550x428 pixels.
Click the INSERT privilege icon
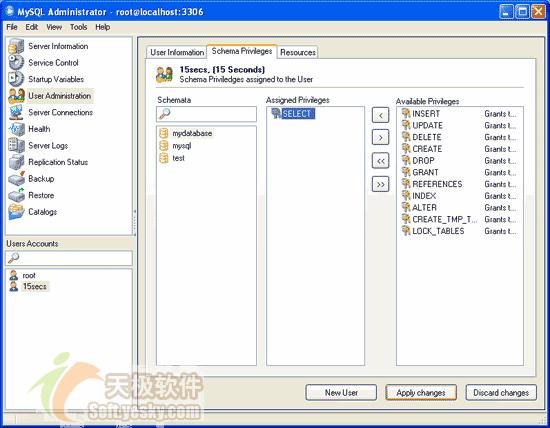[406, 113]
